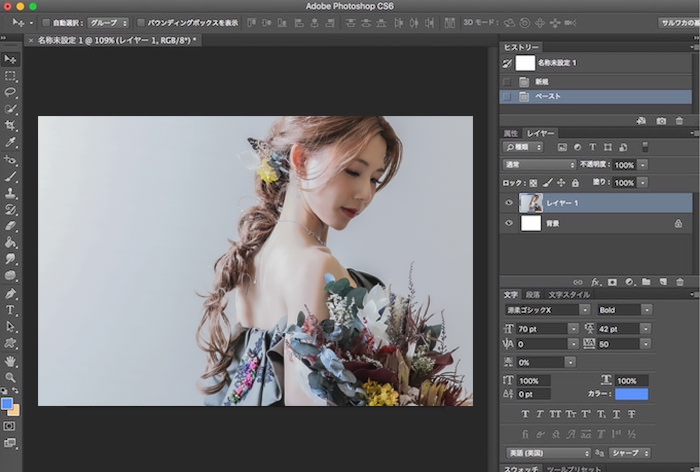The height and width of the screenshot is (472, 700).
Task: Select the Move tool
Action: click(10, 59)
